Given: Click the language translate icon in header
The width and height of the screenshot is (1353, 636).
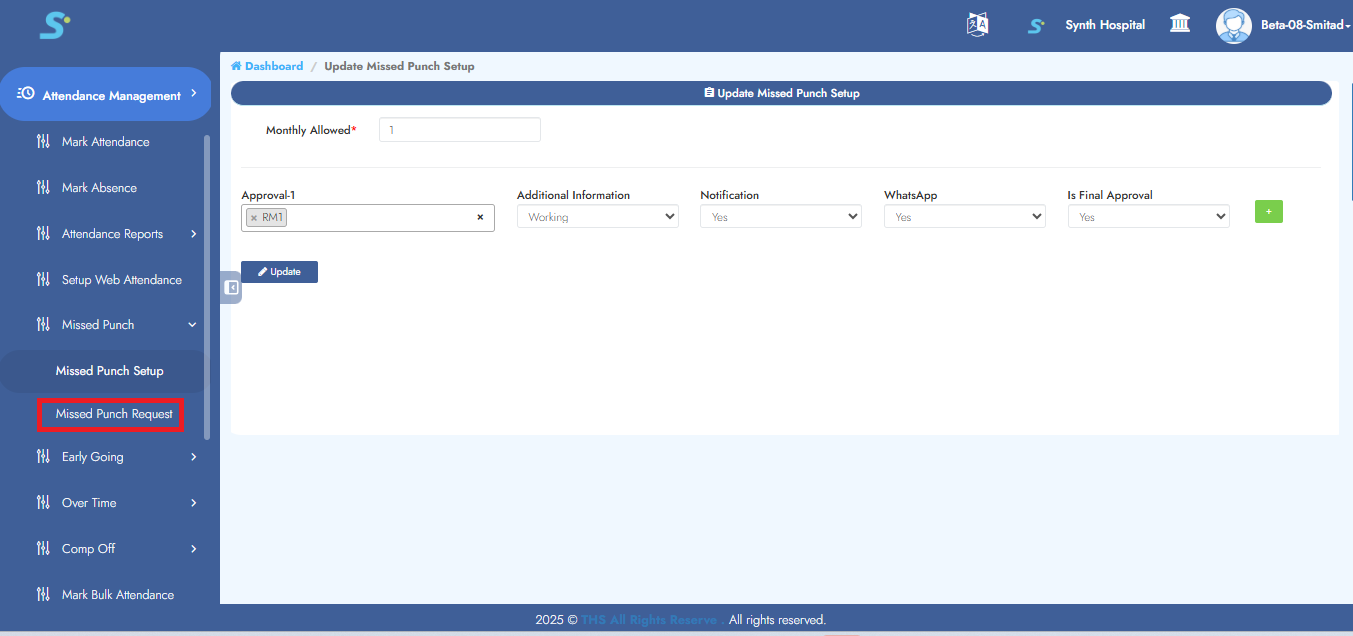Looking at the screenshot, I should [x=977, y=25].
